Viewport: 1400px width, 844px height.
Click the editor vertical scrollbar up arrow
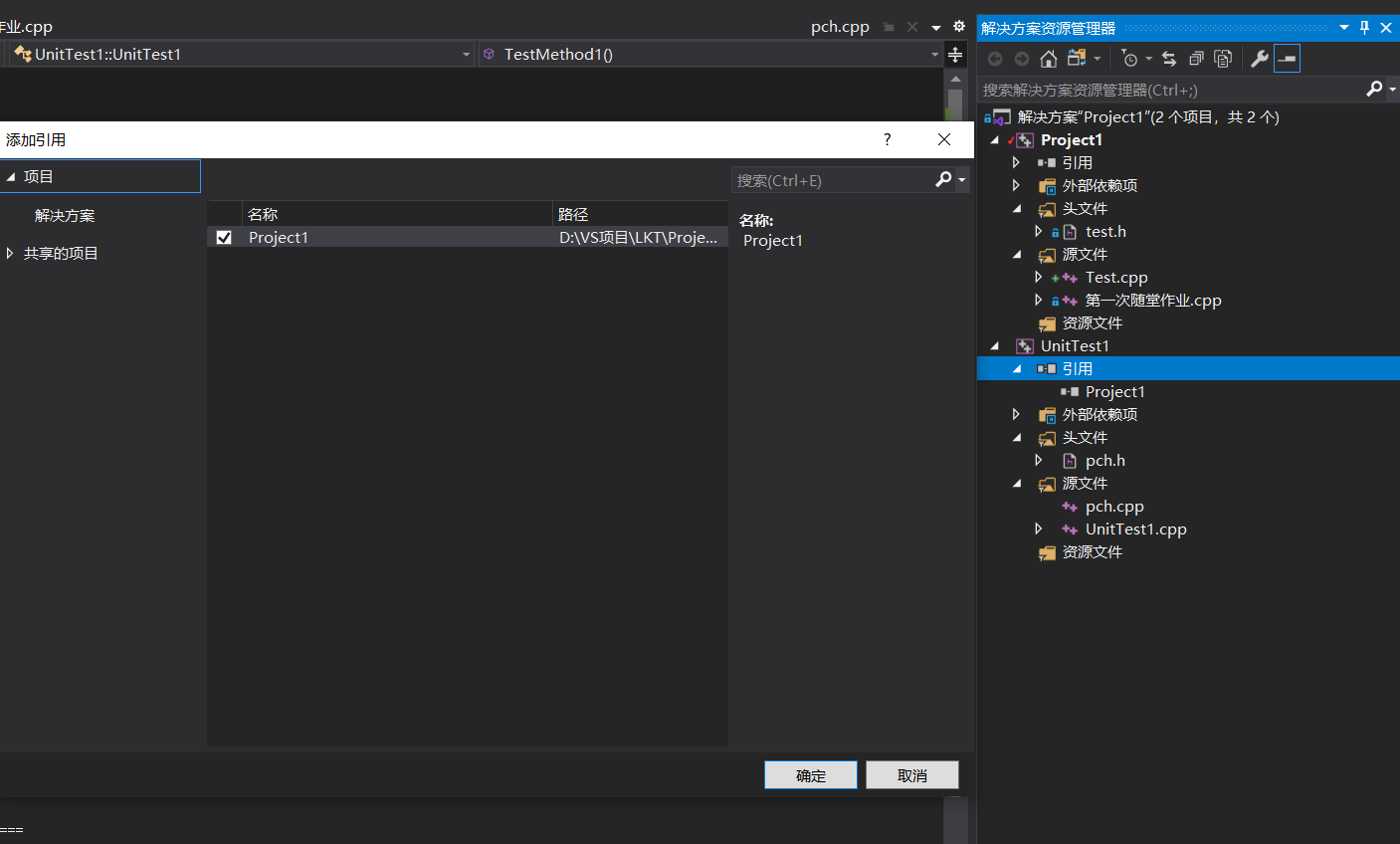[955, 79]
